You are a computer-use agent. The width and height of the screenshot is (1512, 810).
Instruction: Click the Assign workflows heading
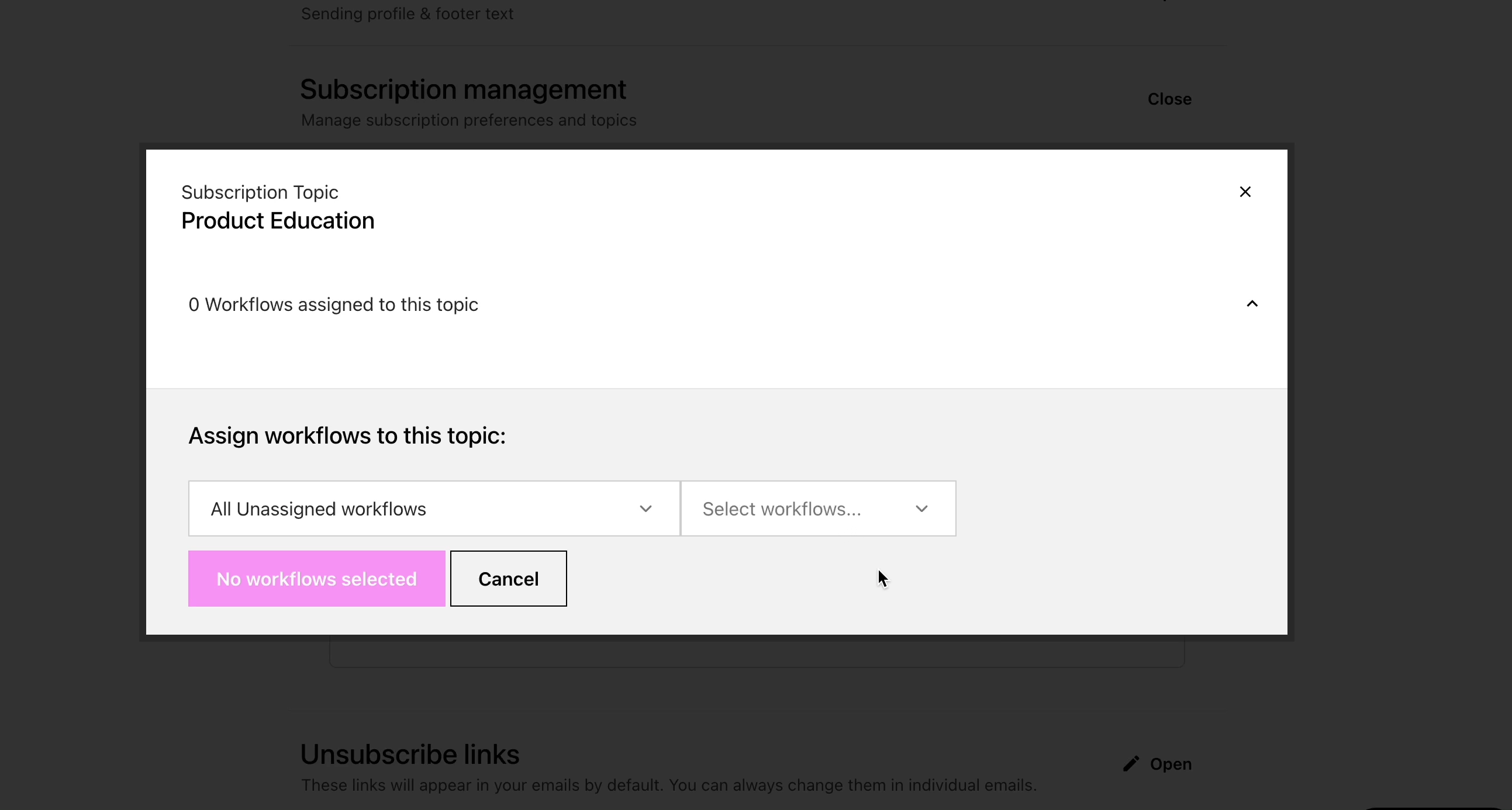[x=347, y=435]
